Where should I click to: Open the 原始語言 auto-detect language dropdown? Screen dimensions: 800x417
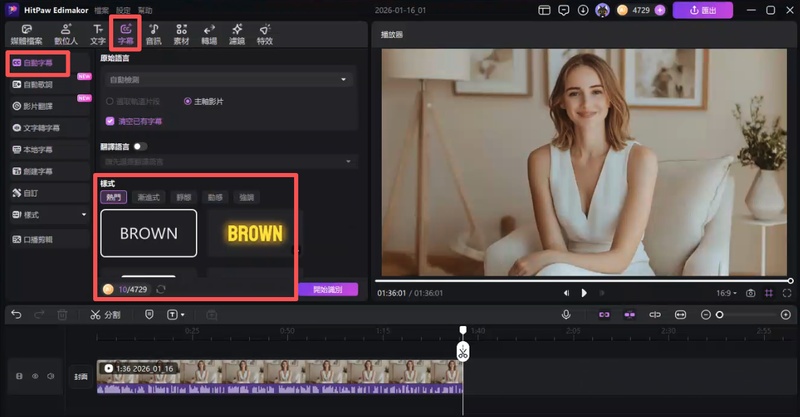click(227, 79)
